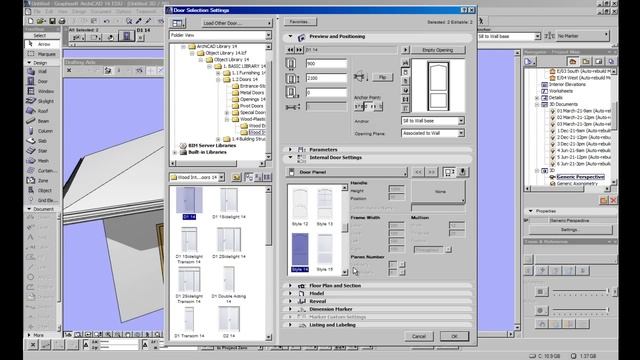Click the Flip button
The image size is (640, 360).
(382, 77)
